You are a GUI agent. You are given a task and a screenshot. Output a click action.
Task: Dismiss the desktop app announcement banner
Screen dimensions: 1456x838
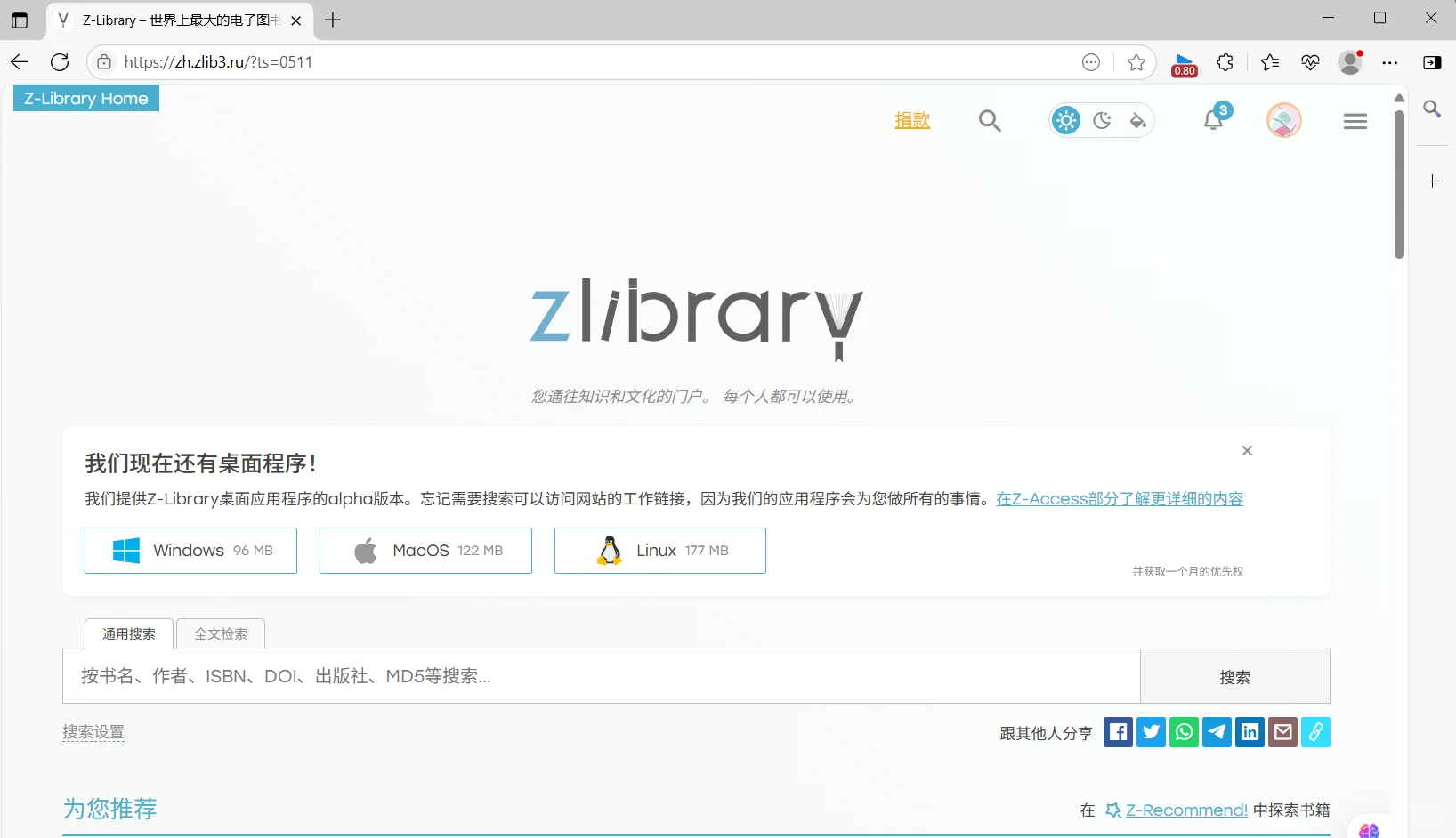1247,451
